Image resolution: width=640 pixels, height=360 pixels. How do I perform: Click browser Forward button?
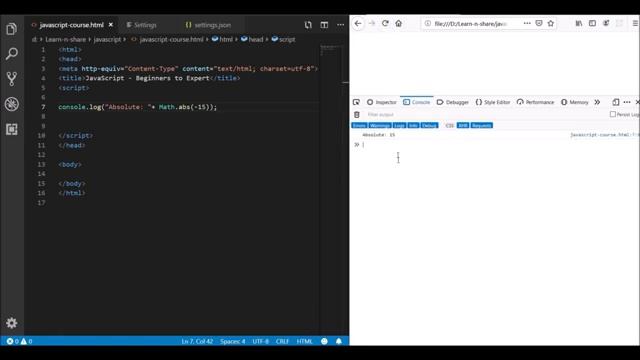(371, 24)
